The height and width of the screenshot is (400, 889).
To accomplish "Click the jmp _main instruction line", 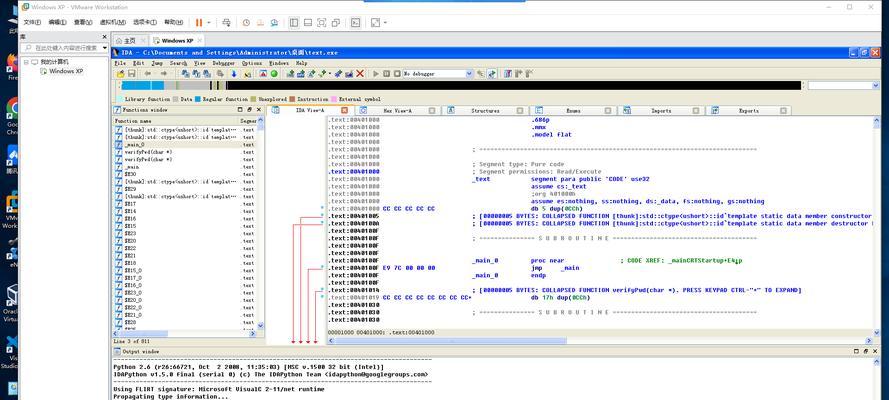I will [x=555, y=268].
